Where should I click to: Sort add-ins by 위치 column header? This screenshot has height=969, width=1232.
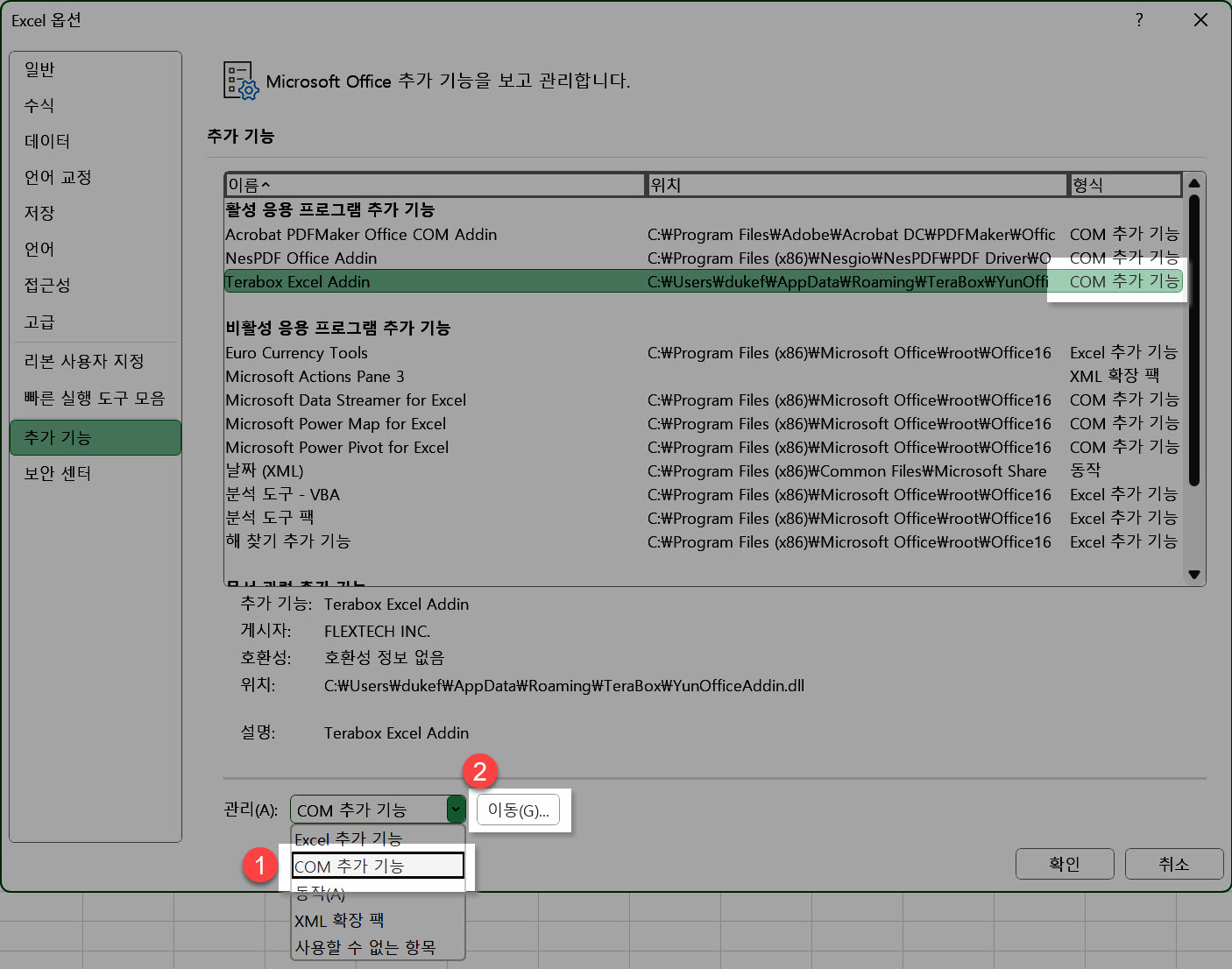pyautogui.click(x=857, y=185)
